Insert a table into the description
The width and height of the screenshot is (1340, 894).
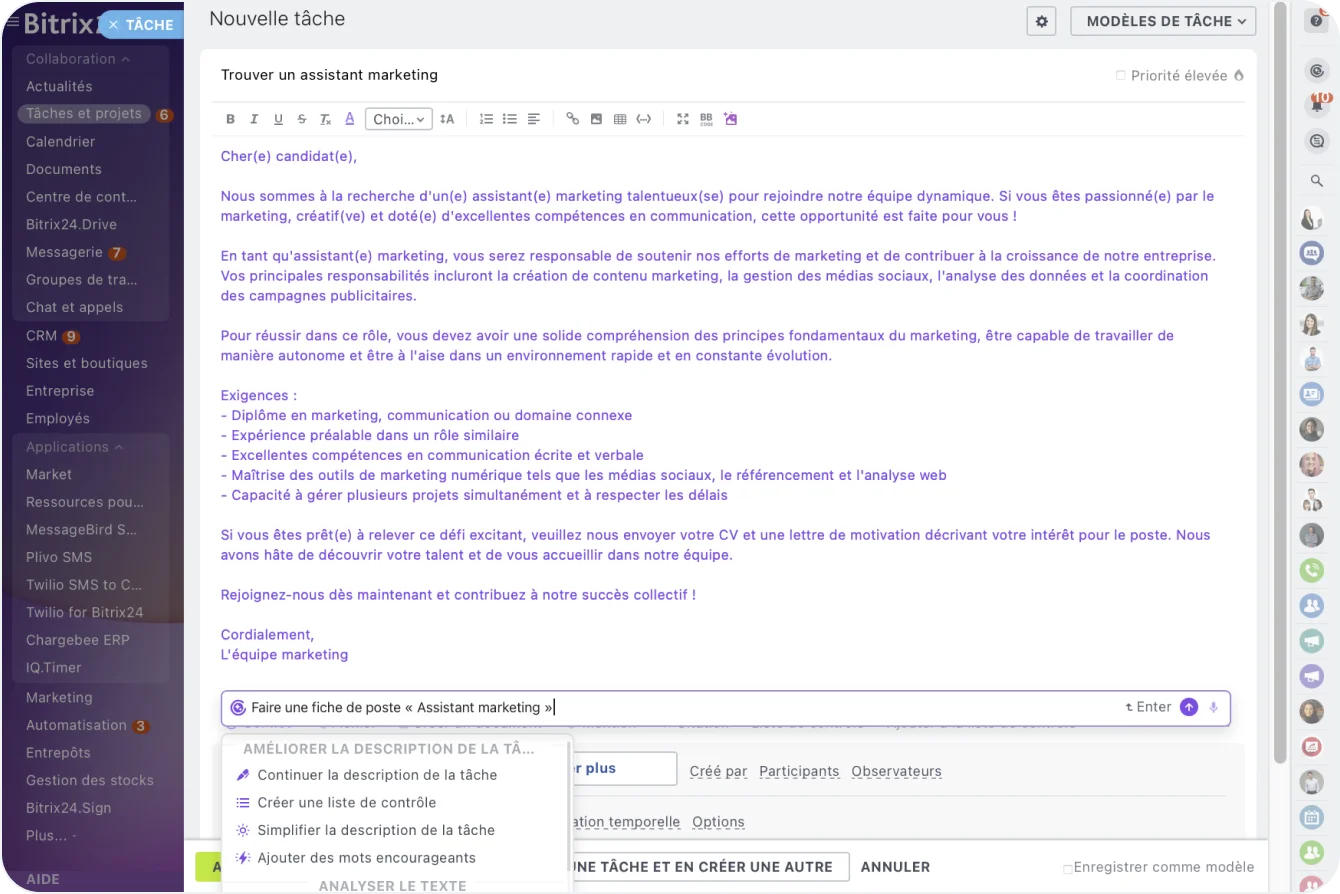pyautogui.click(x=620, y=119)
